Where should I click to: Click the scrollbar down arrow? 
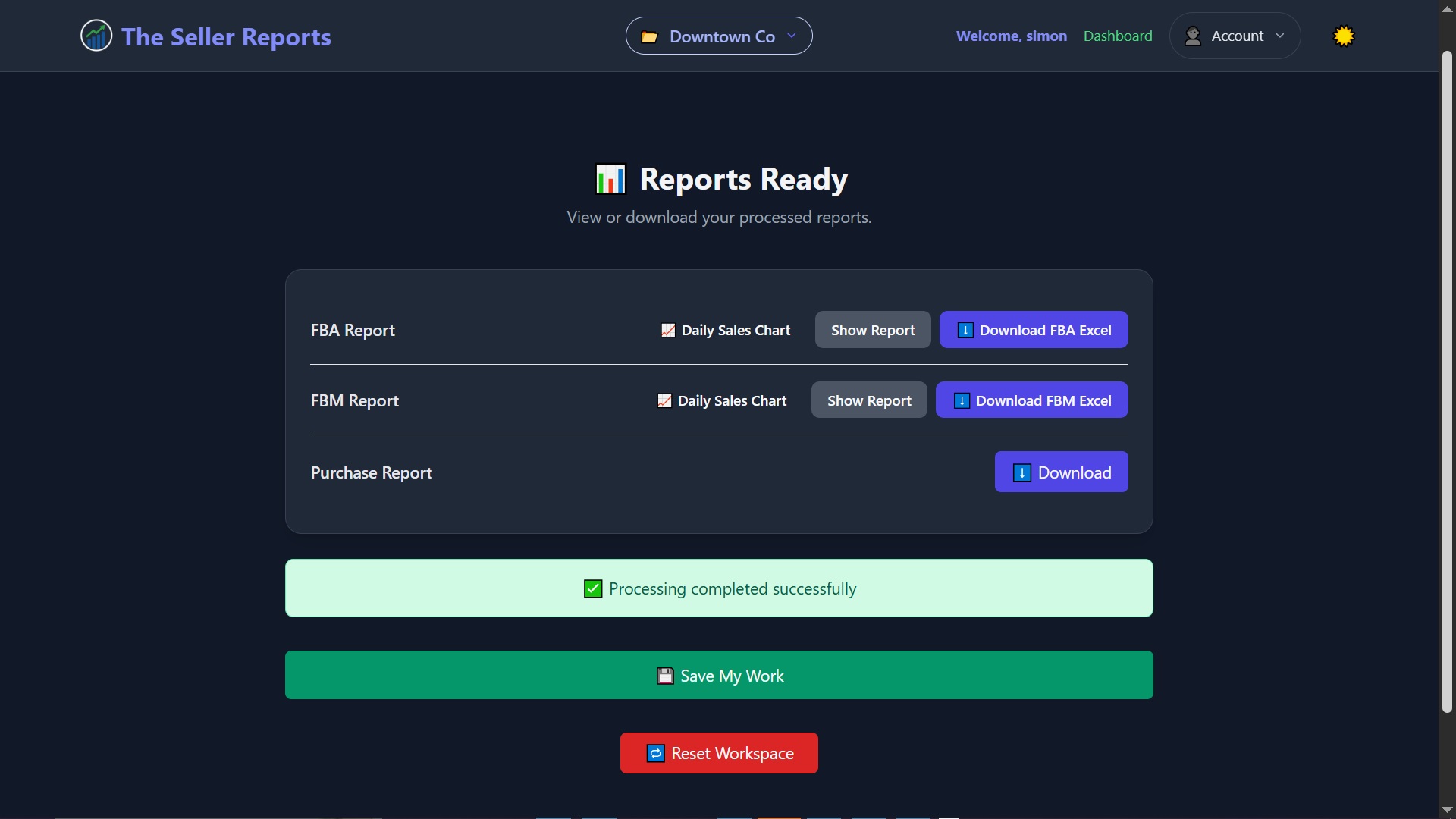1447,810
